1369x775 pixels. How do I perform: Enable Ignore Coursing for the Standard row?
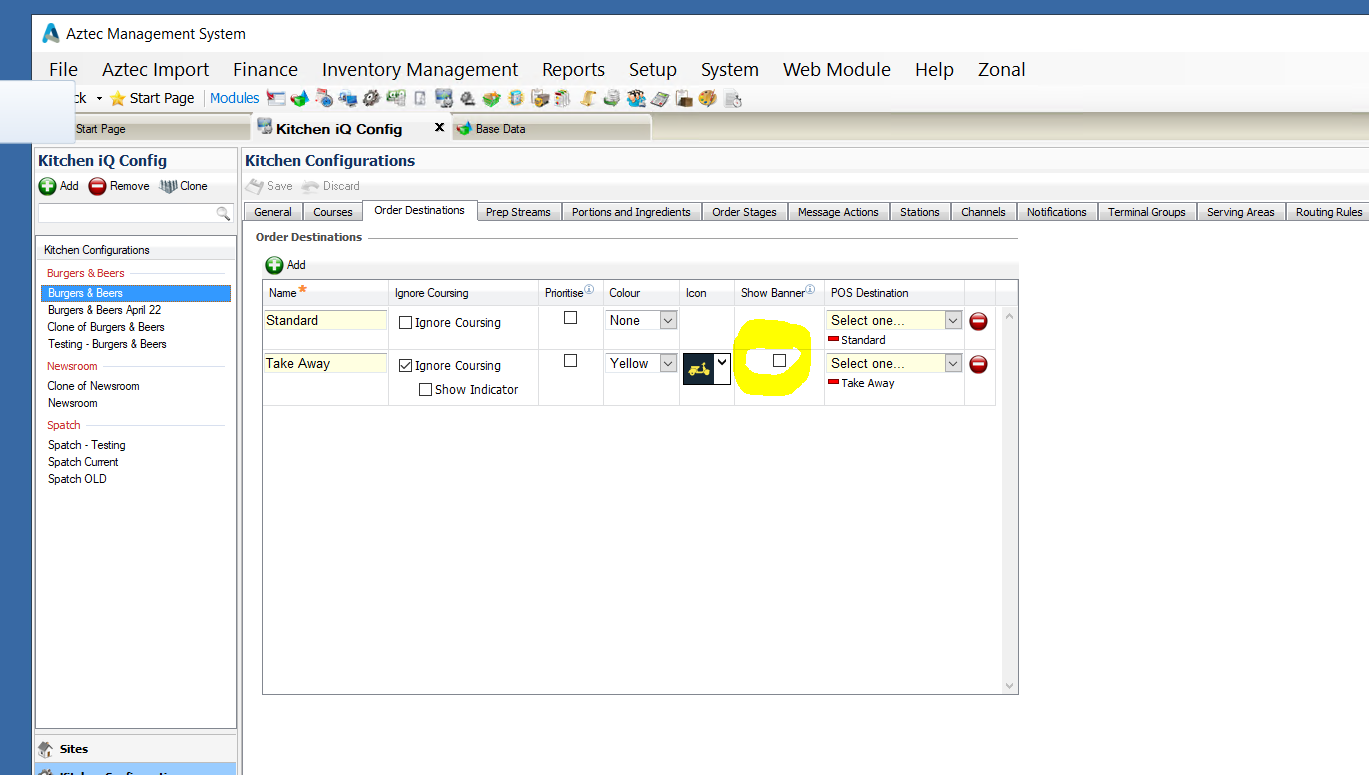pyautogui.click(x=405, y=323)
